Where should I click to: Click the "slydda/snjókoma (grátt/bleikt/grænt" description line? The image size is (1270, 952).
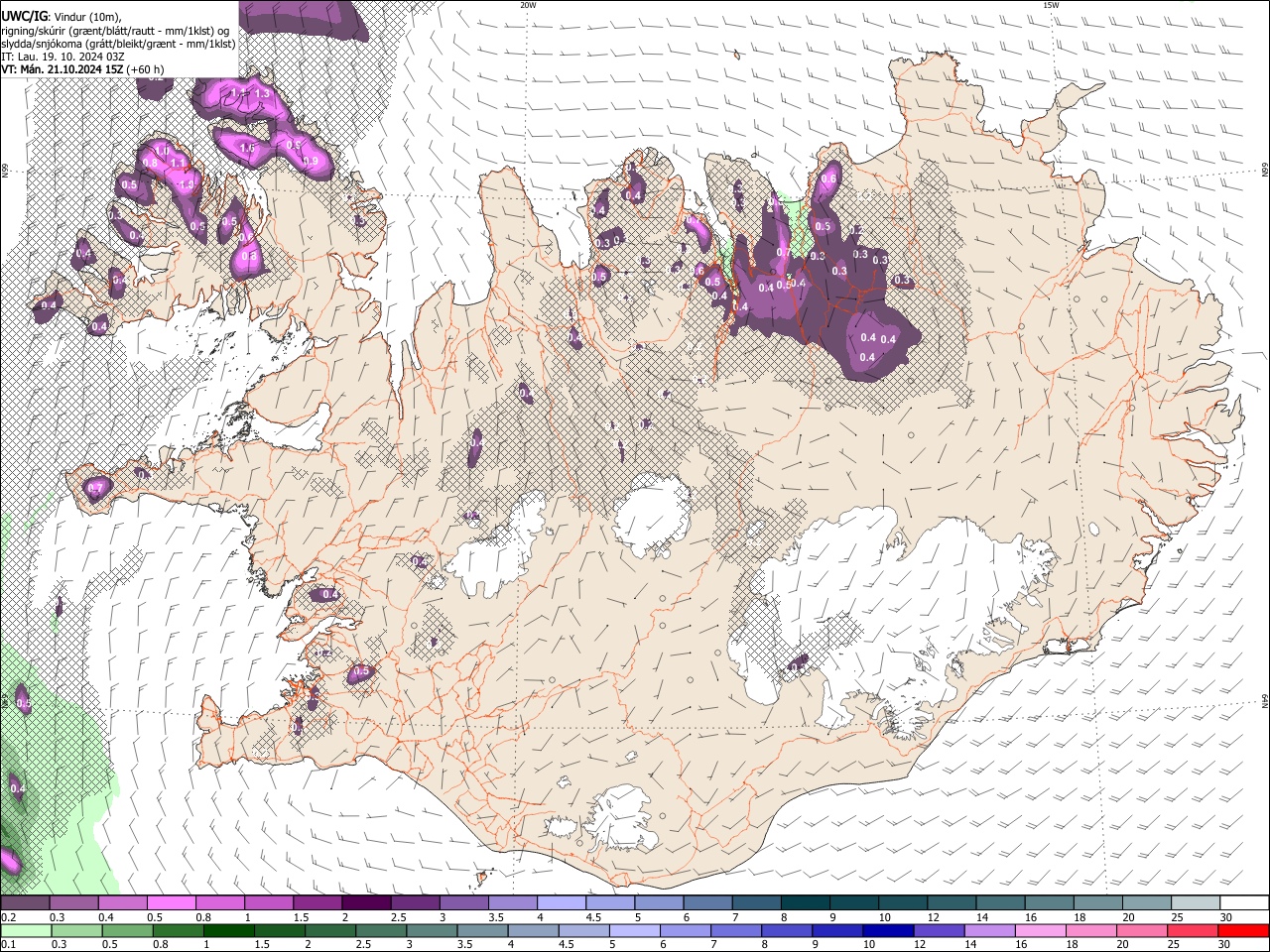click(118, 44)
